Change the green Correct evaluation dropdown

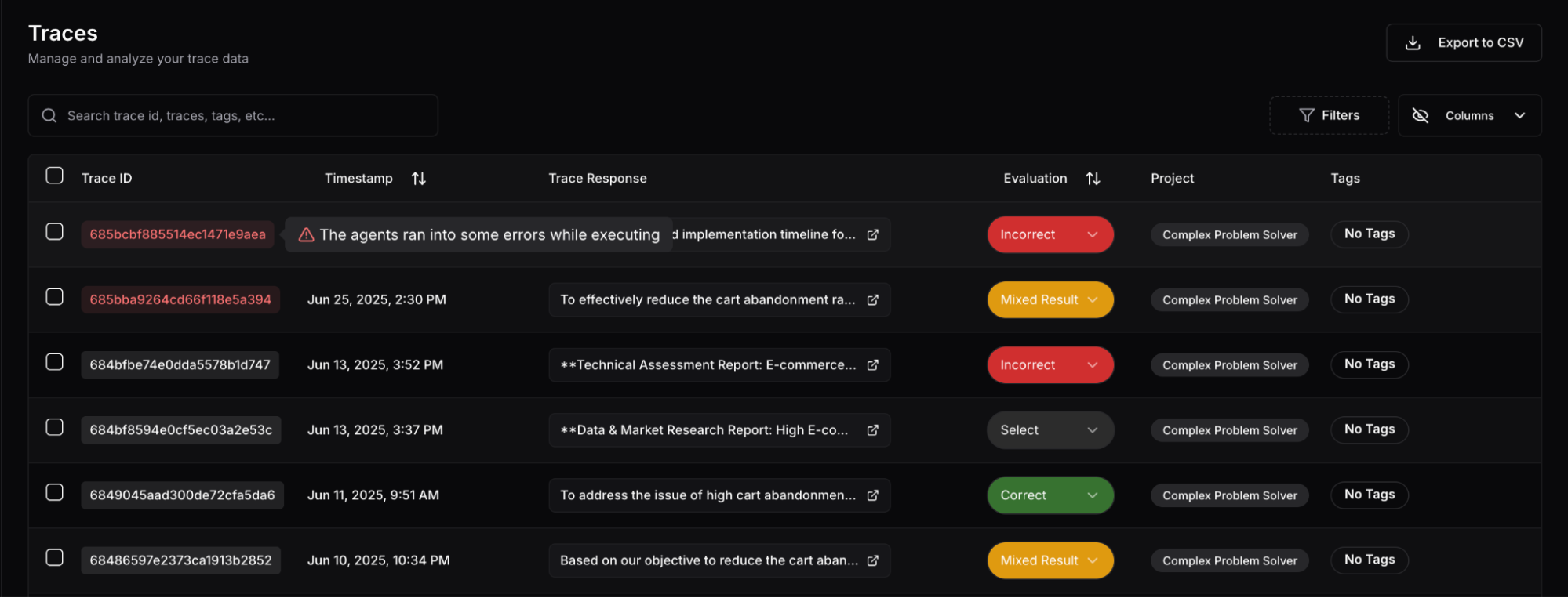[1050, 495]
